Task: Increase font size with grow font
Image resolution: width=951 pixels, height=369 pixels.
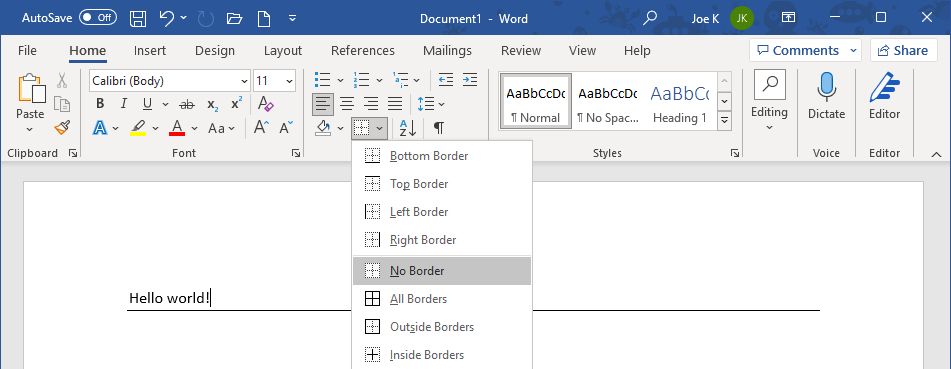Action: tap(261, 127)
